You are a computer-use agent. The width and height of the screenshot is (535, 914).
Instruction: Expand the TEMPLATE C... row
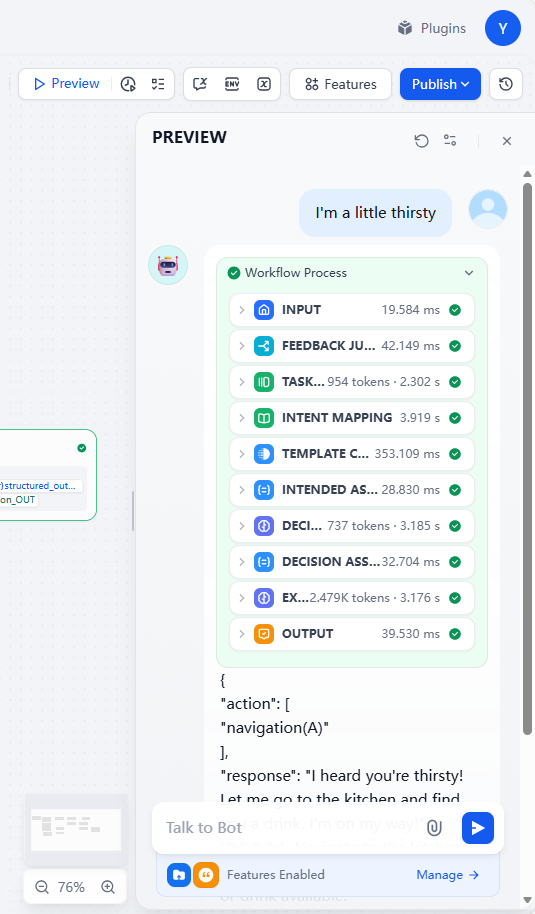(352, 454)
